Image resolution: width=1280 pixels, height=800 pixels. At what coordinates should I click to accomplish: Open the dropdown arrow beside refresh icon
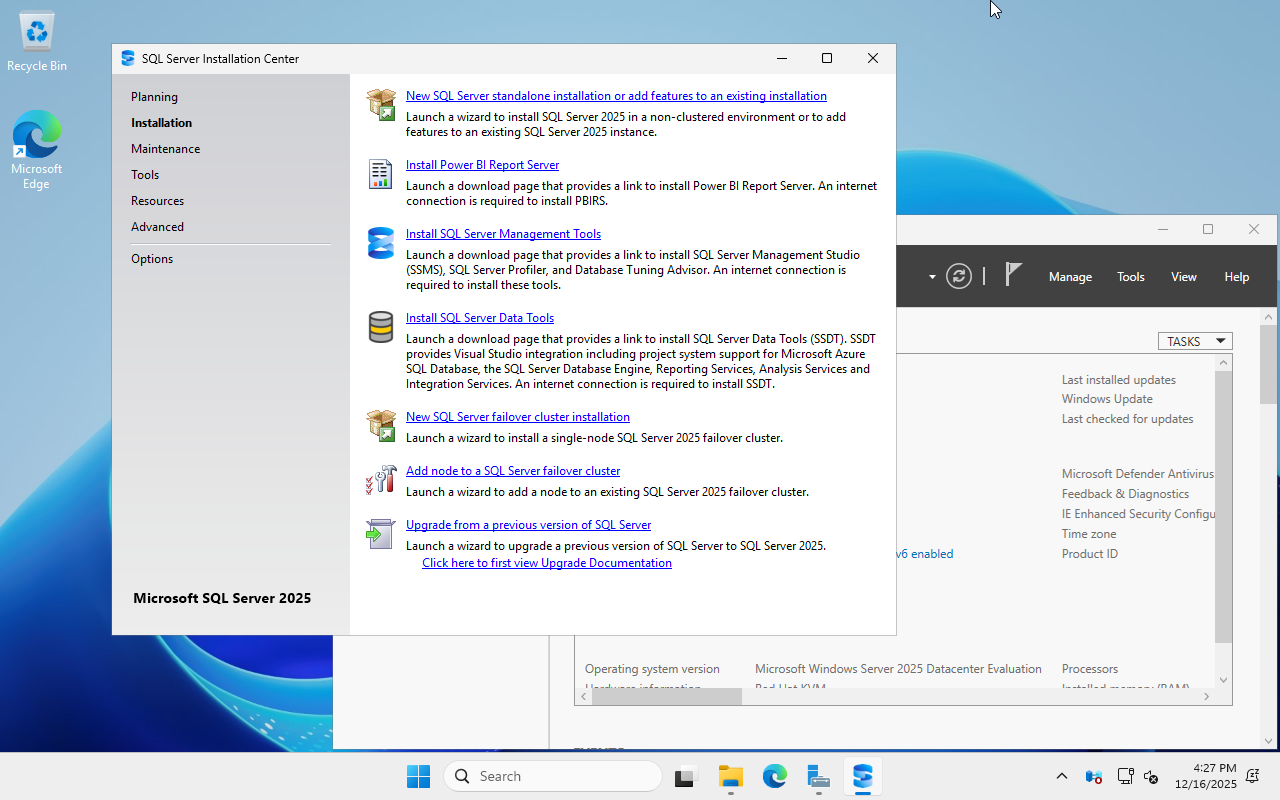coord(932,277)
